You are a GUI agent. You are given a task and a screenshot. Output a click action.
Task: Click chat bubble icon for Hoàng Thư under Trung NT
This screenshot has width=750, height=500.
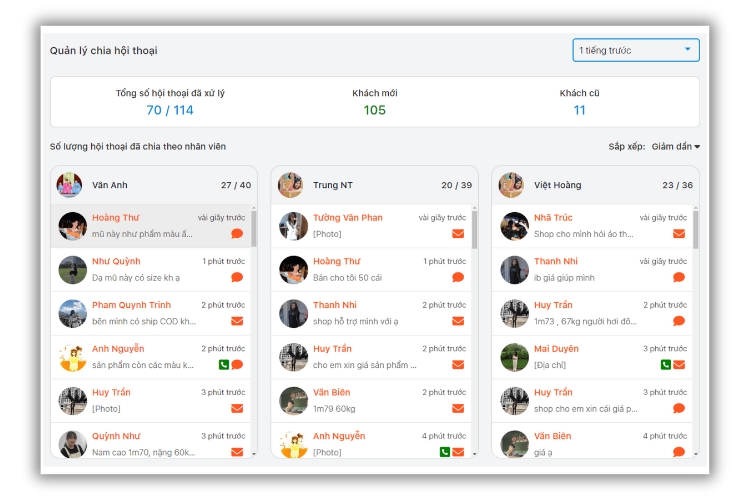[458, 277]
